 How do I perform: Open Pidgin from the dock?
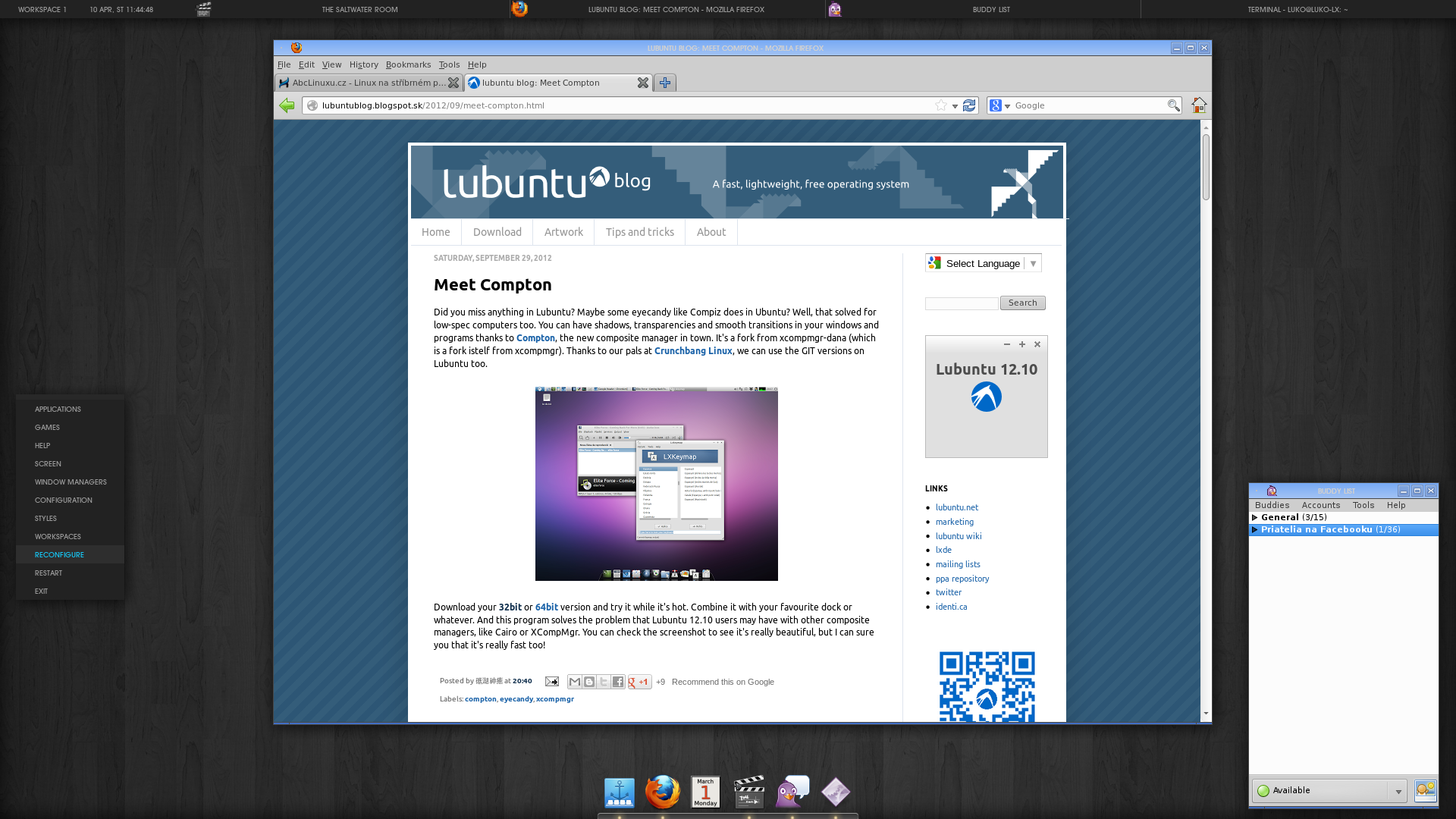click(792, 792)
